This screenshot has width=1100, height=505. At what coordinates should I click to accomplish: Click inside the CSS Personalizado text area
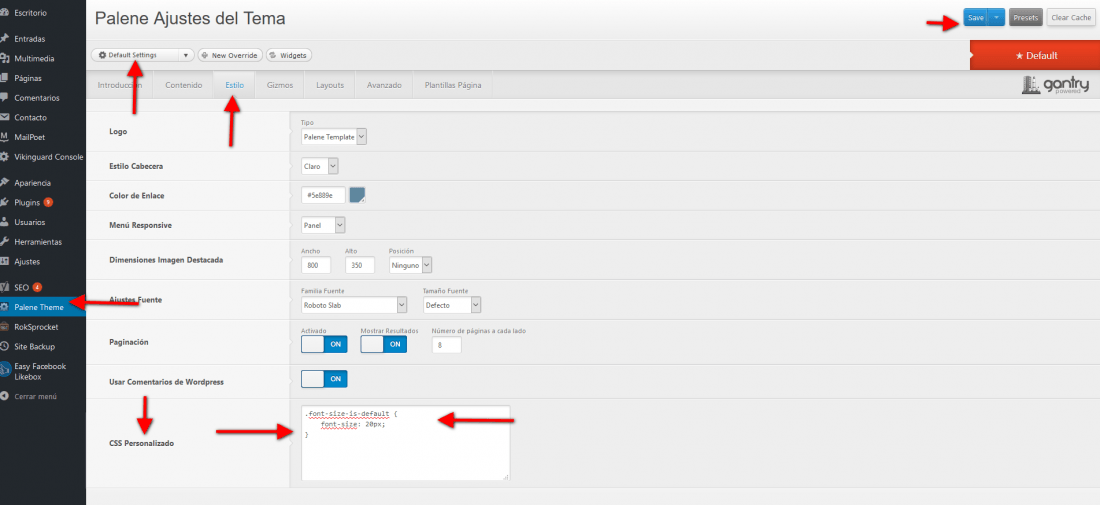(405, 443)
